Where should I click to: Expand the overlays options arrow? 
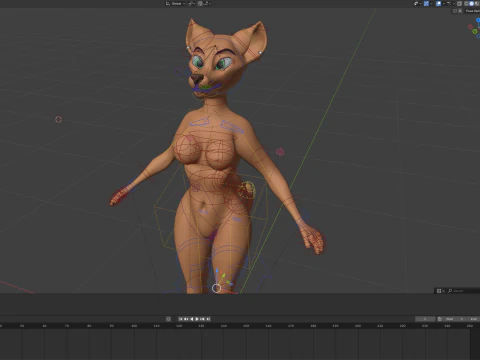(x=444, y=3)
